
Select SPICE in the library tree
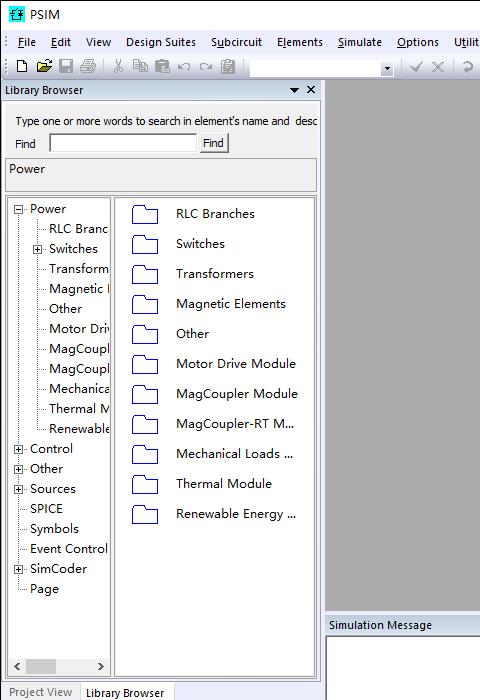46,509
